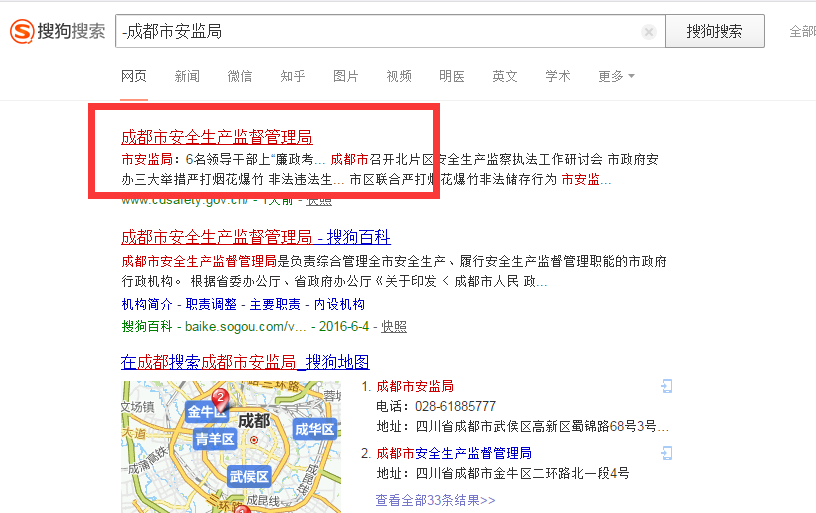The width and height of the screenshot is (816, 513).
Task: Switch to the 学术 tab
Action: click(x=558, y=76)
